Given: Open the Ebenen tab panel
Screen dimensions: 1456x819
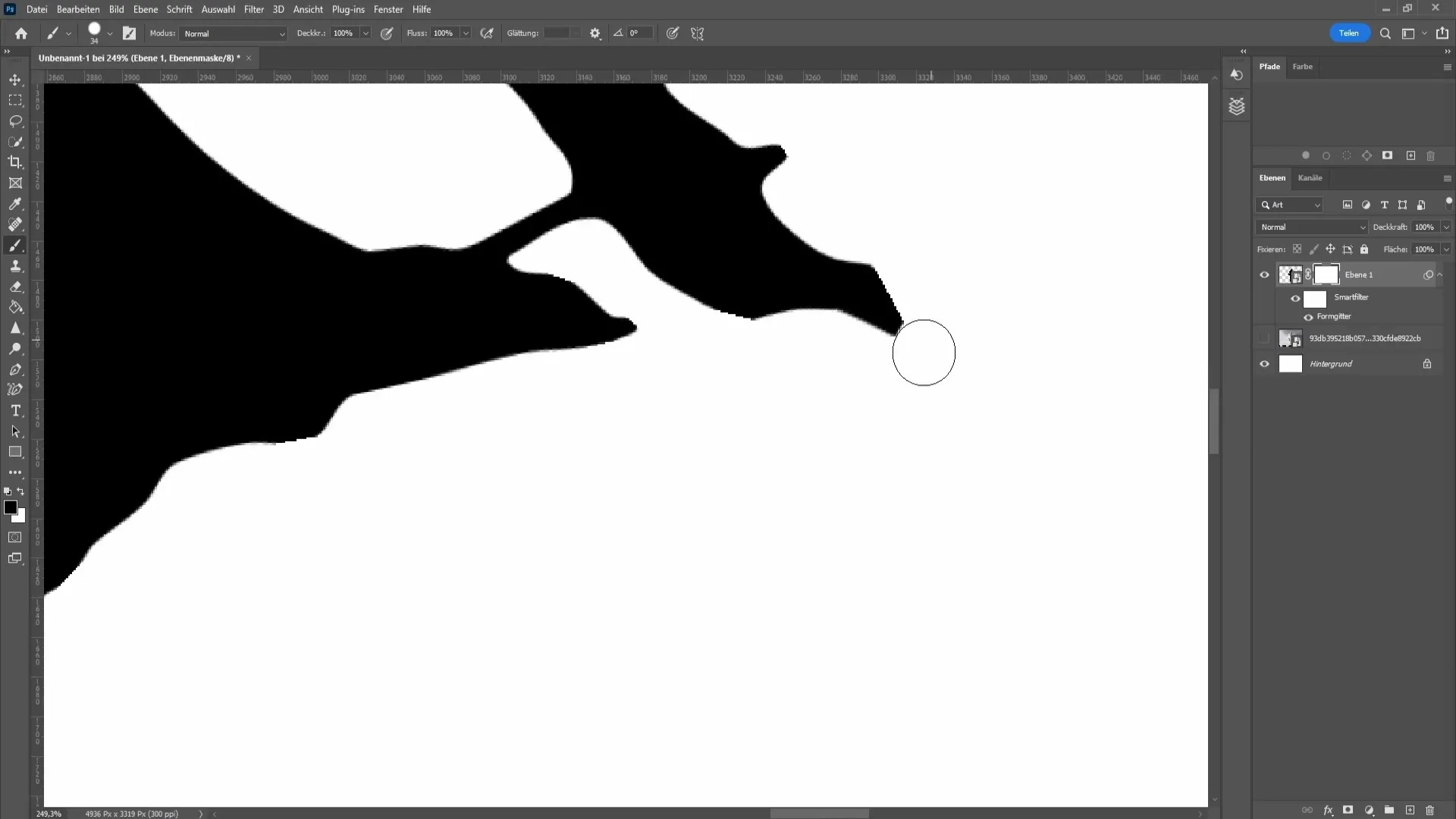Looking at the screenshot, I should pos(1272,178).
